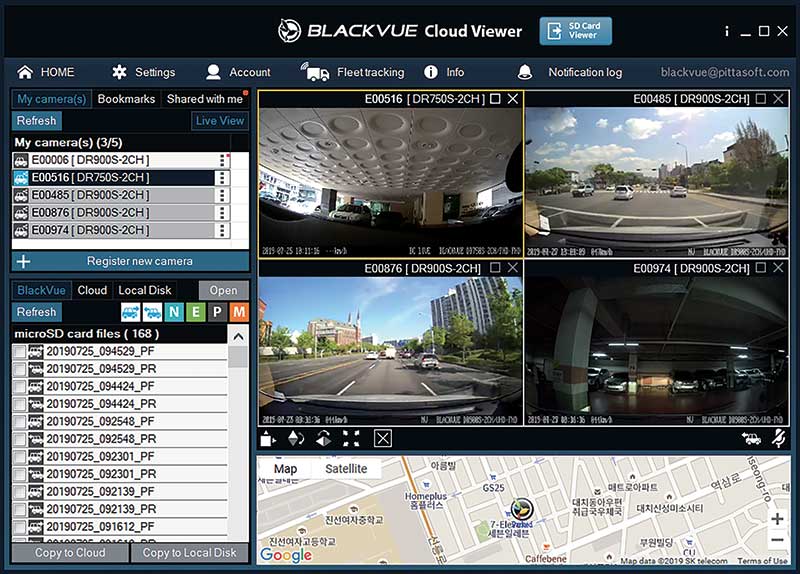
Task: Close all camera views X icon
Action: coord(383,438)
